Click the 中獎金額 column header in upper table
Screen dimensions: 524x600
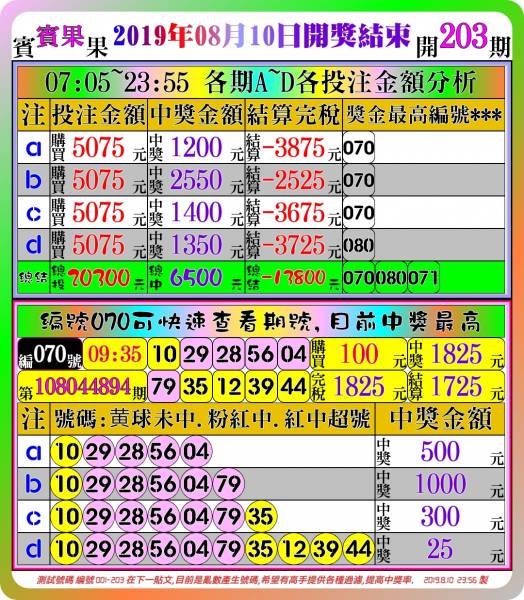[196, 115]
